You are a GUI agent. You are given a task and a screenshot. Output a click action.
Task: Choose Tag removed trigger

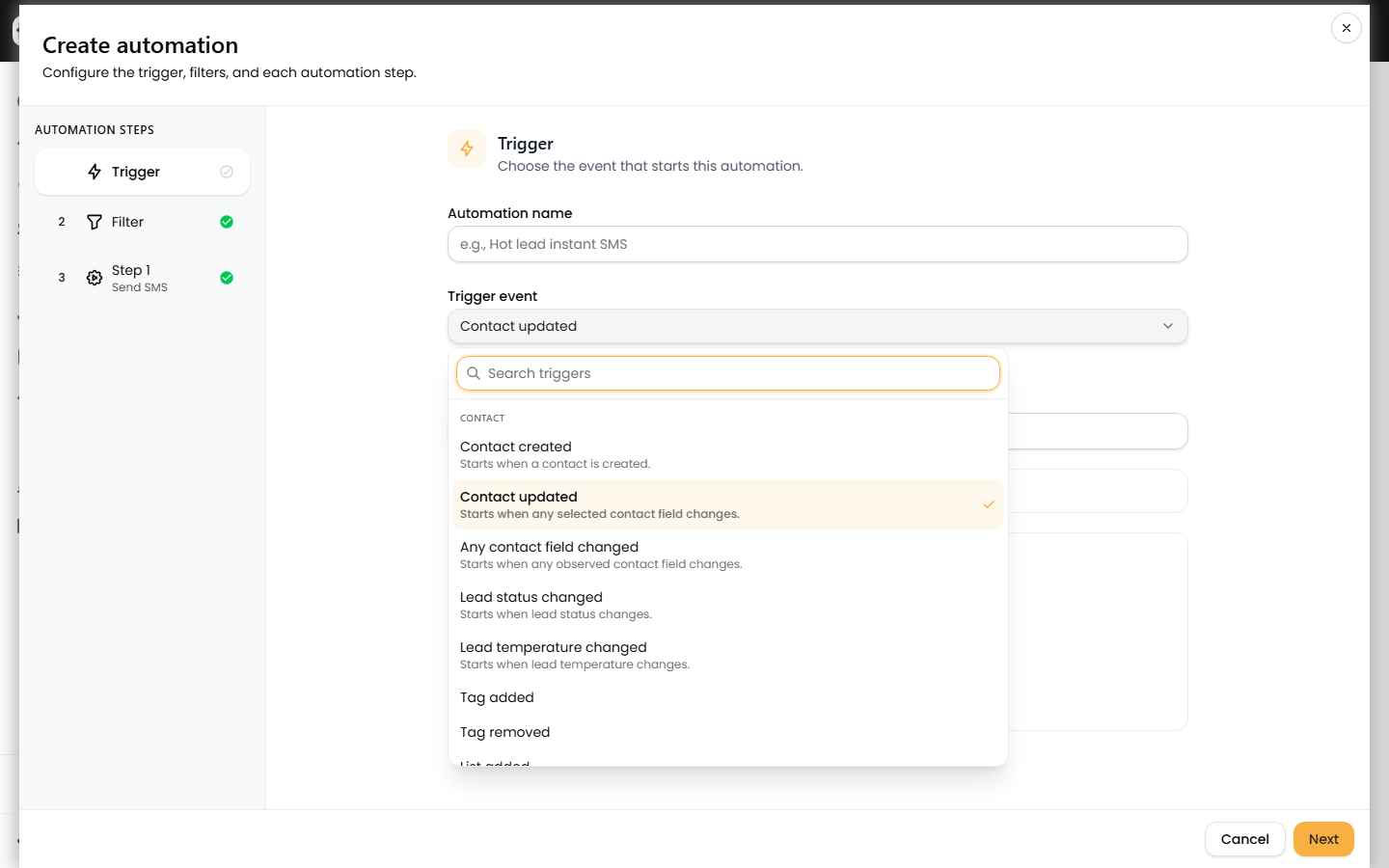[x=728, y=732]
